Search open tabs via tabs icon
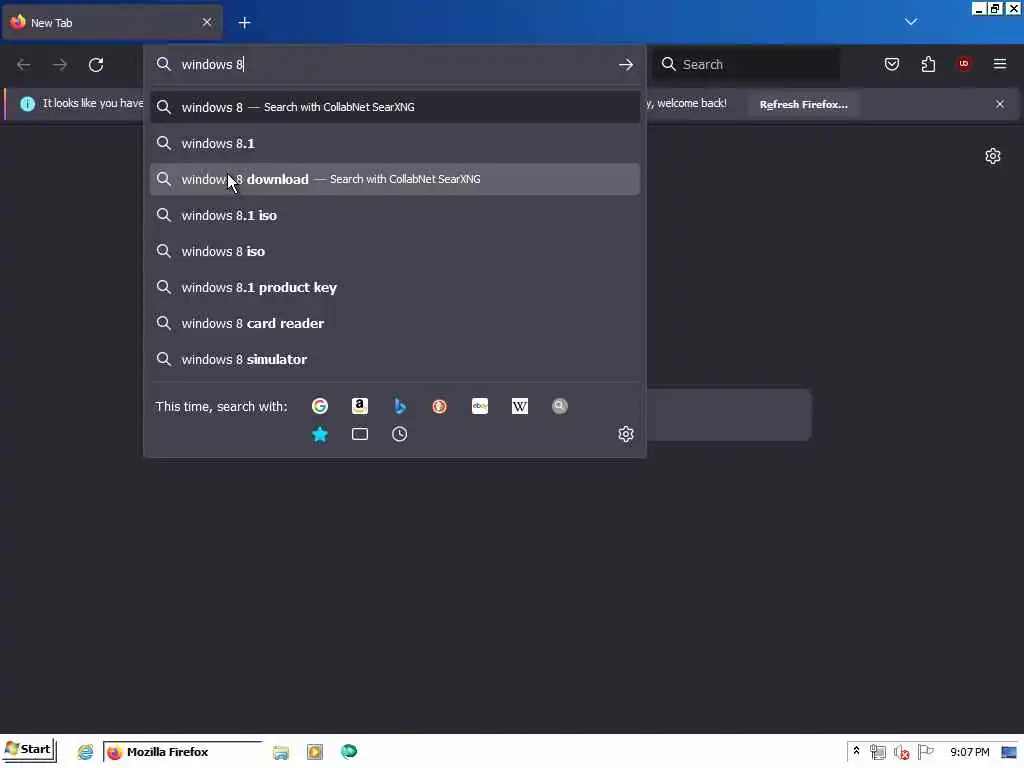1024x768 pixels. pyautogui.click(x=360, y=434)
